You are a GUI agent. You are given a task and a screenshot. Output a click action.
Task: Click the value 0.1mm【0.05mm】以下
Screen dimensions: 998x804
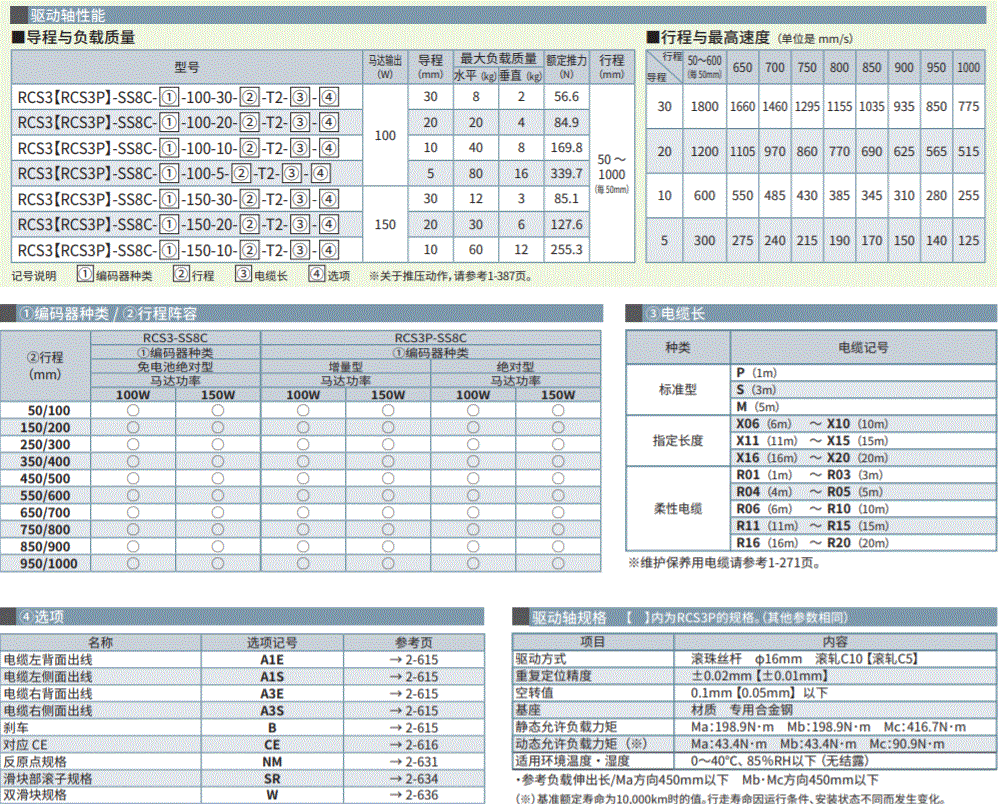point(759,693)
